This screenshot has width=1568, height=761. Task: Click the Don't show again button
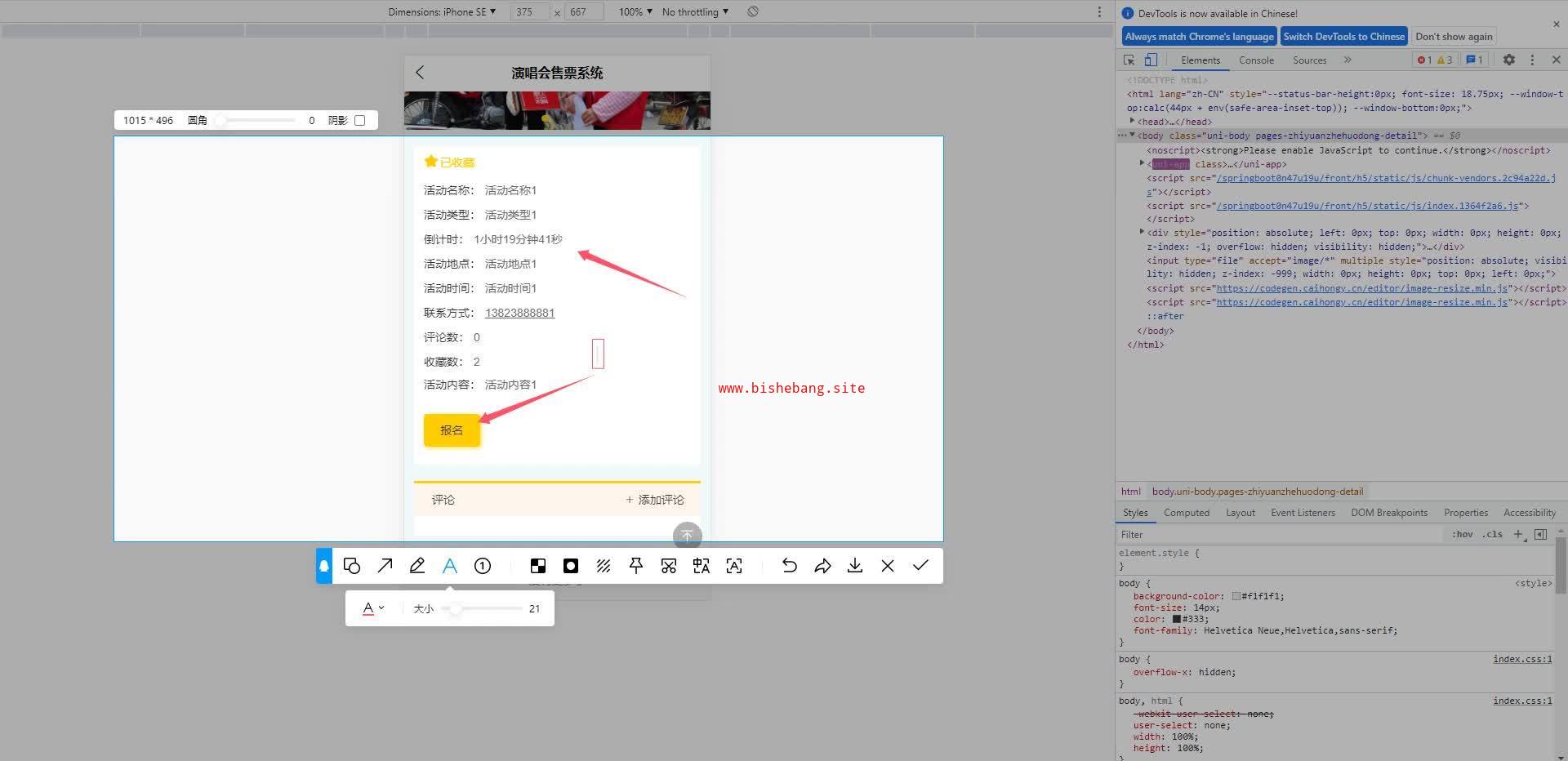(x=1453, y=36)
